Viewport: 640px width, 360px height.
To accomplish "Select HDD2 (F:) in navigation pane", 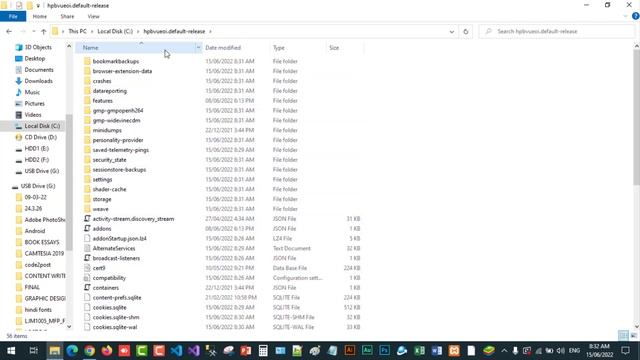I will [36, 160].
